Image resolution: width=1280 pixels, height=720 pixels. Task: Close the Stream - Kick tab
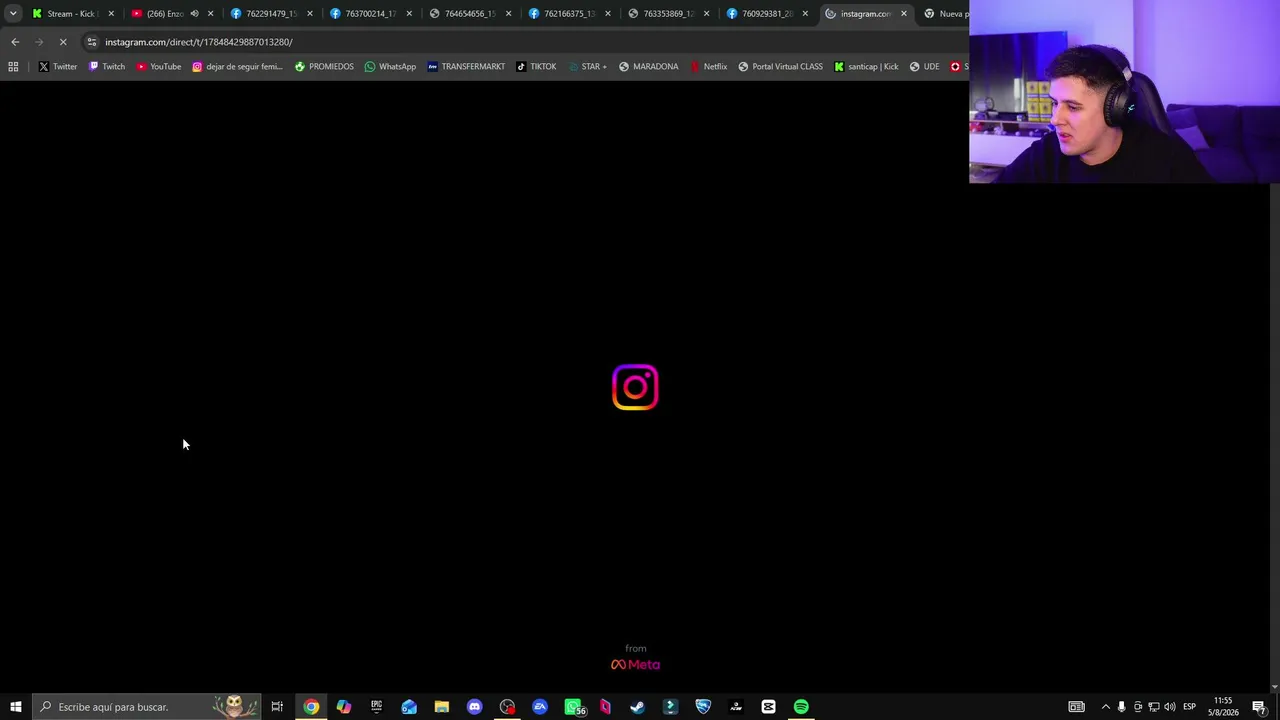tap(111, 14)
